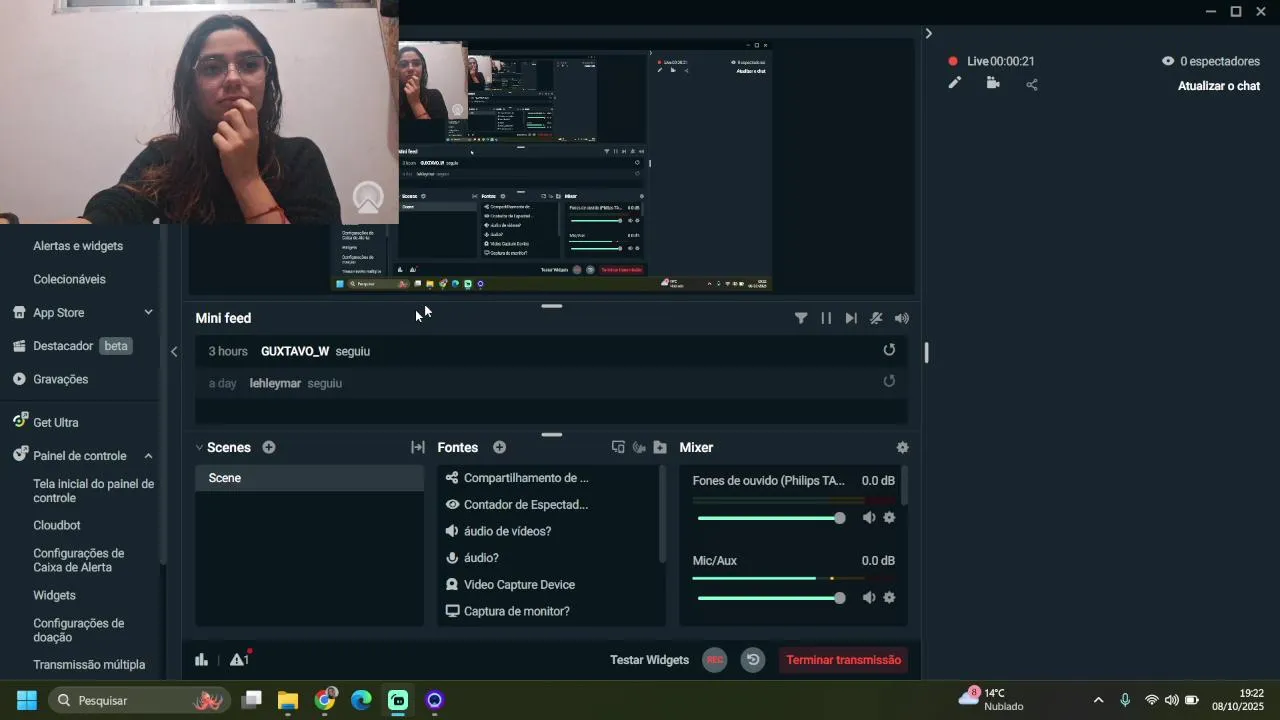Click Atualizar o chat
The width and height of the screenshot is (1280, 720).
pyautogui.click(x=1218, y=86)
